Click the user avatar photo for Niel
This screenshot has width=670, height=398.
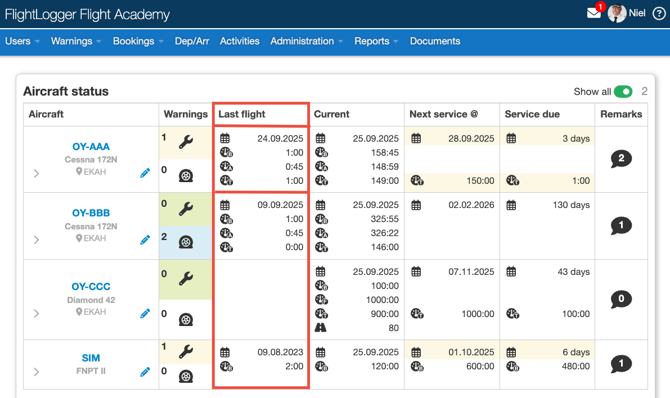(617, 14)
